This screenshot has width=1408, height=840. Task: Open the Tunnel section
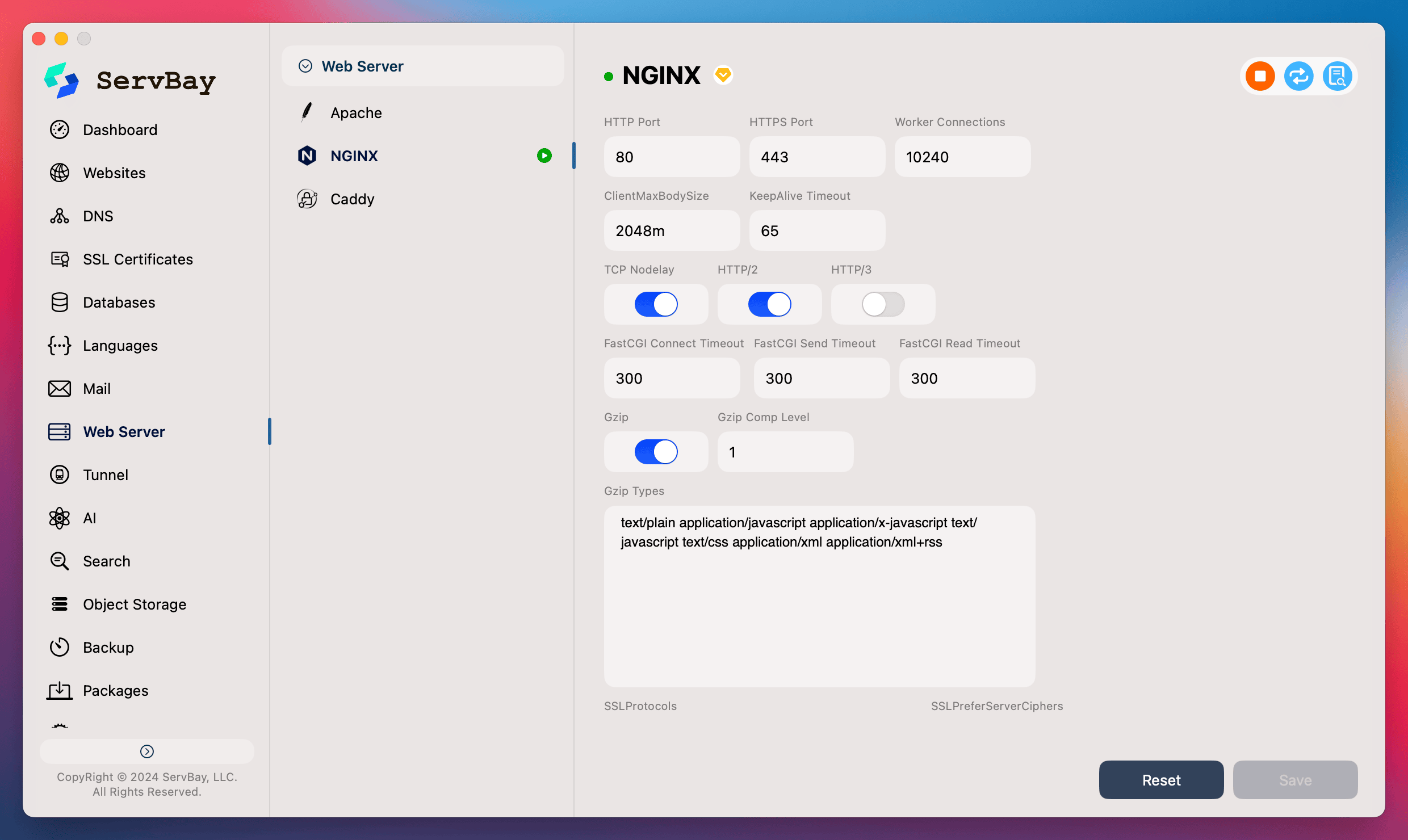(106, 475)
